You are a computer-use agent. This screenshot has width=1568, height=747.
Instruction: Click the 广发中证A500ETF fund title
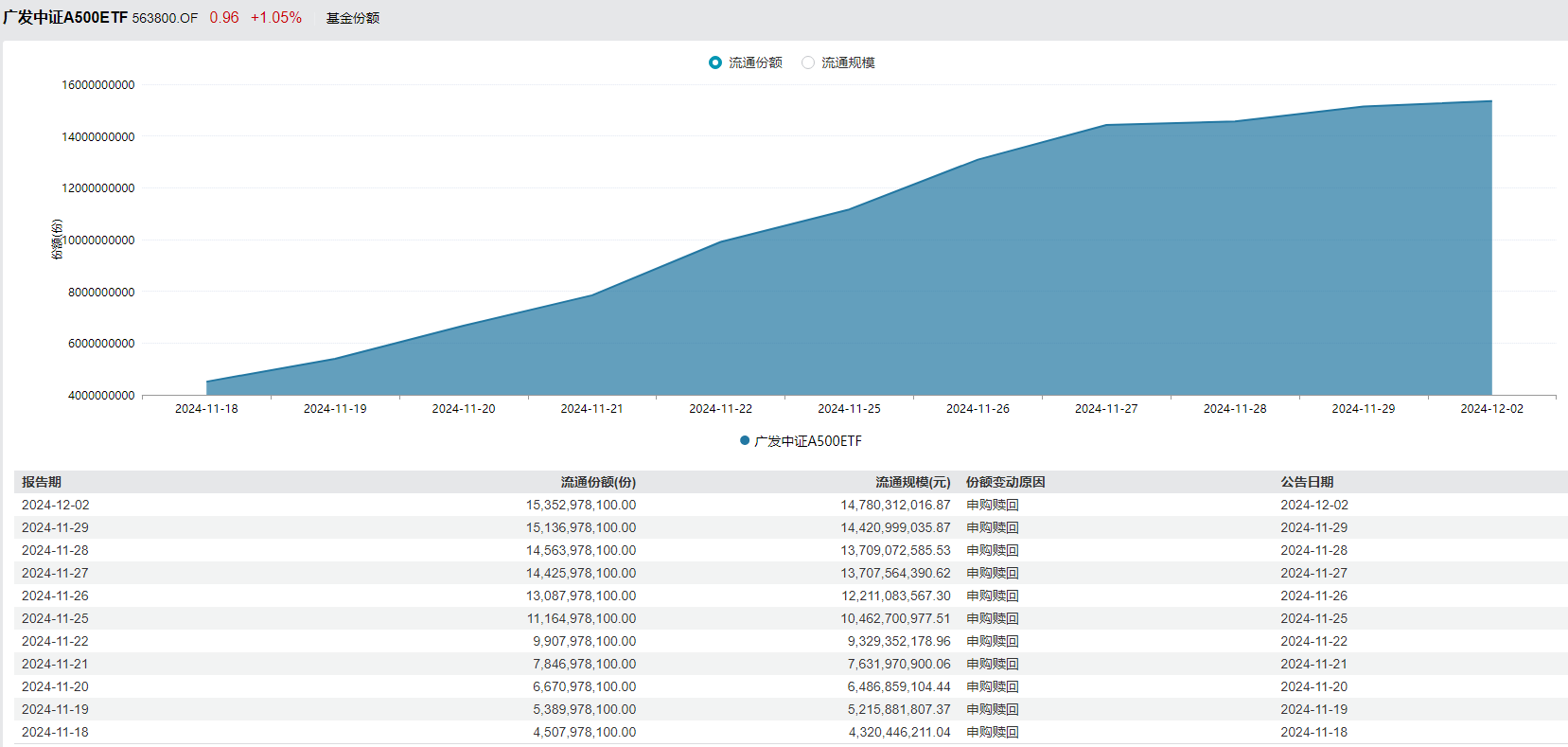click(x=65, y=18)
